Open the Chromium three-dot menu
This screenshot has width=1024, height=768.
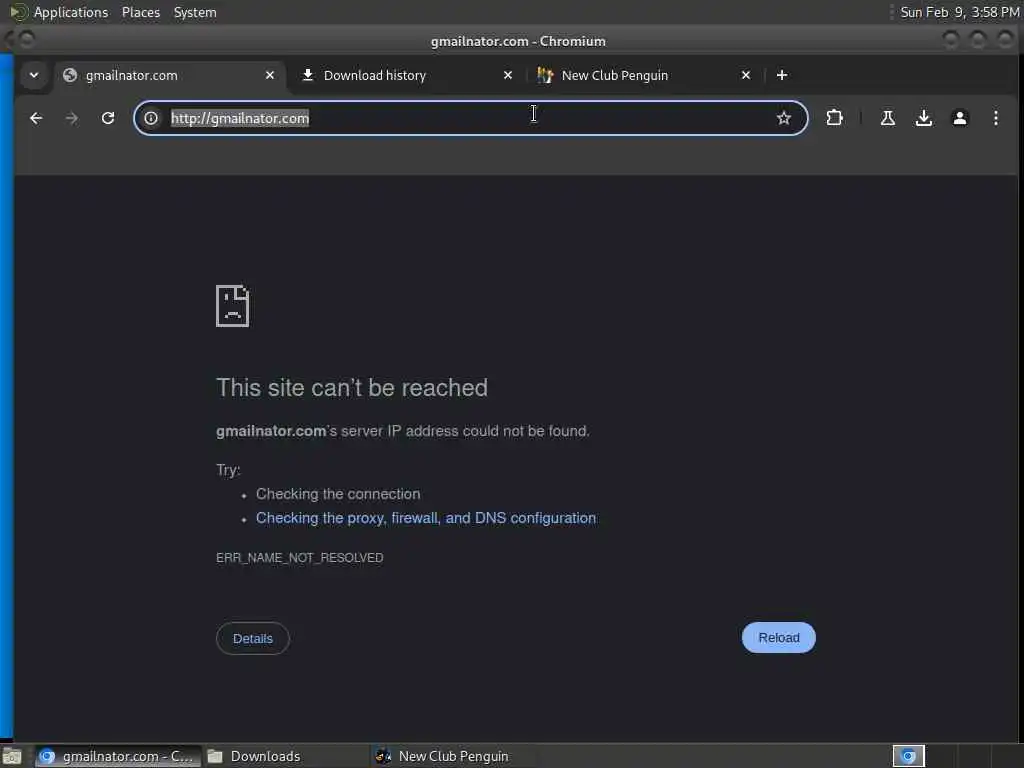pos(995,118)
